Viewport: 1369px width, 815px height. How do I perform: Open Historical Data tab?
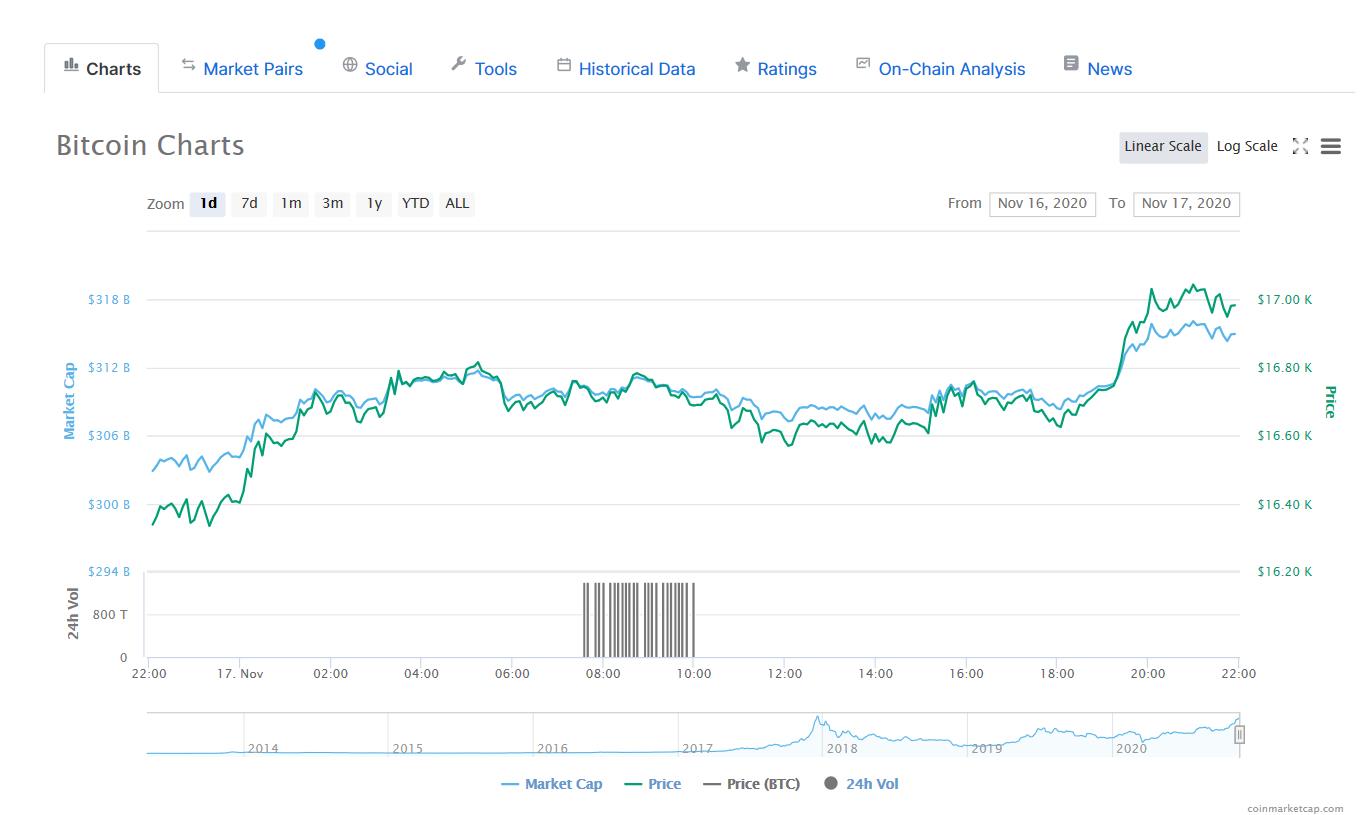point(626,68)
